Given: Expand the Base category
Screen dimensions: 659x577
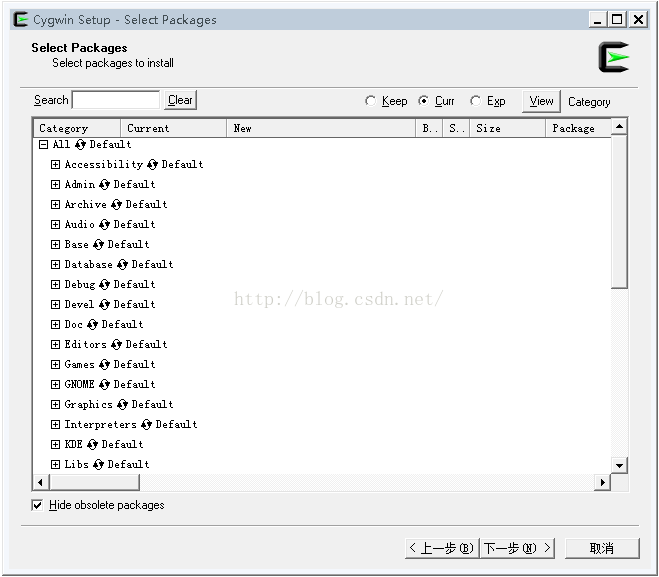Looking at the screenshot, I should pos(55,245).
